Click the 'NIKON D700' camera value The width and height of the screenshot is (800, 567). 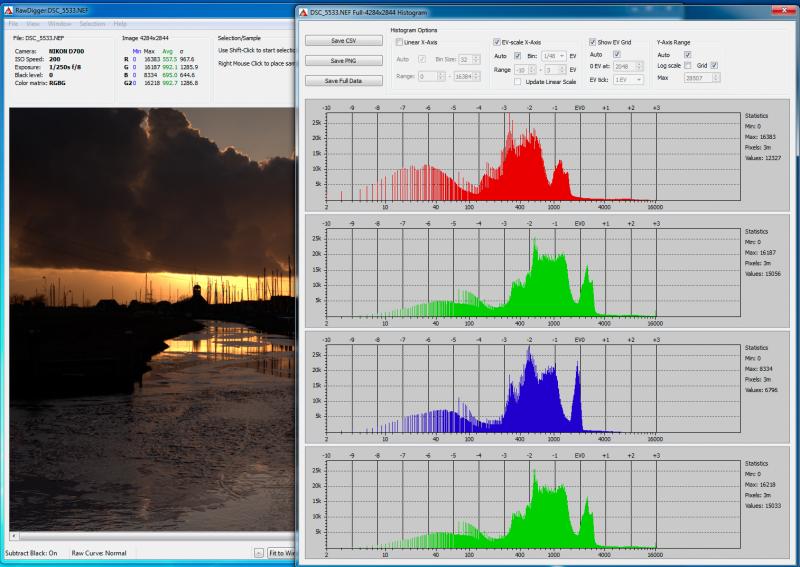tap(66, 51)
